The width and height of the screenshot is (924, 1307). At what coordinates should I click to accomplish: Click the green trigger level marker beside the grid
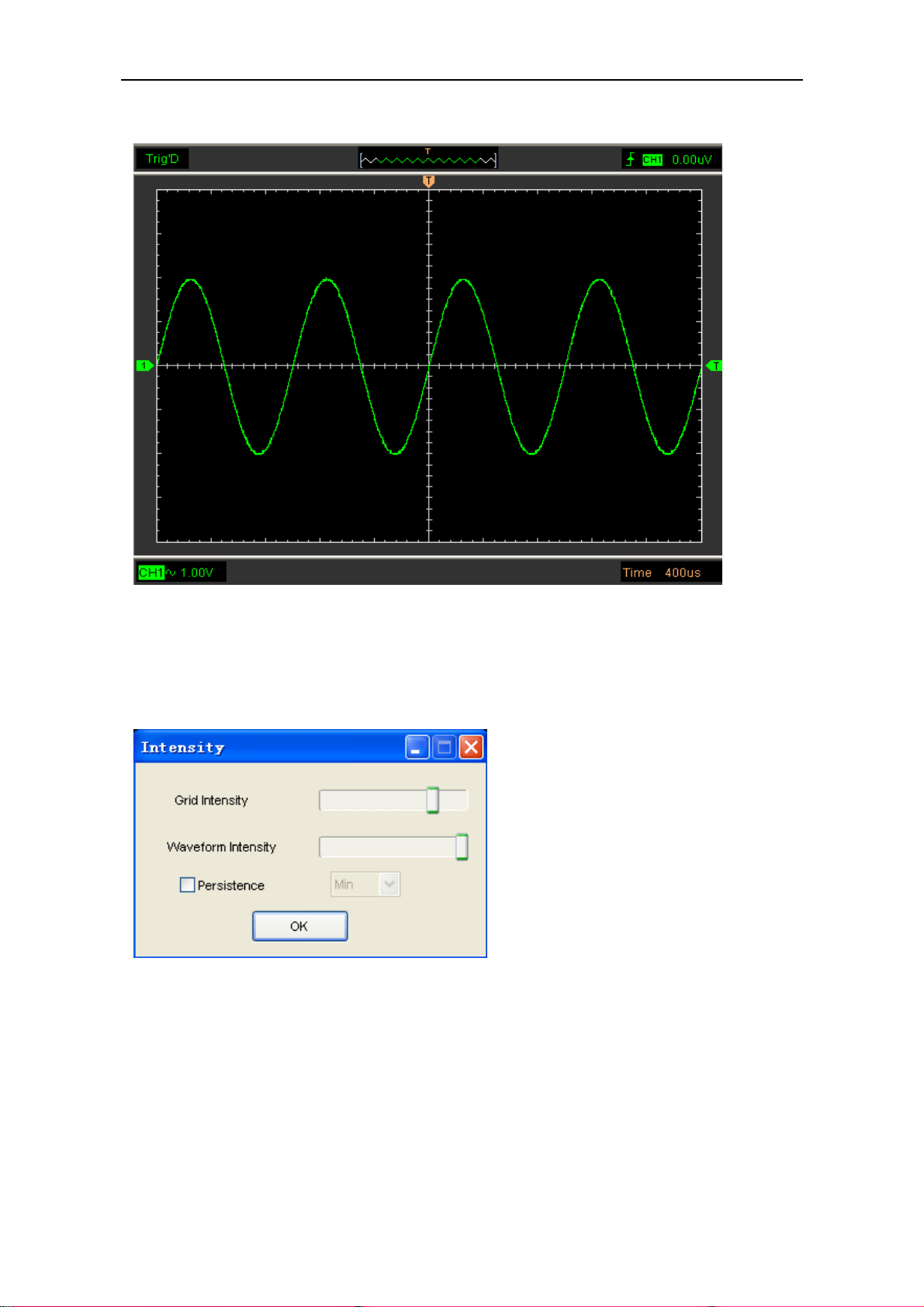click(x=714, y=365)
